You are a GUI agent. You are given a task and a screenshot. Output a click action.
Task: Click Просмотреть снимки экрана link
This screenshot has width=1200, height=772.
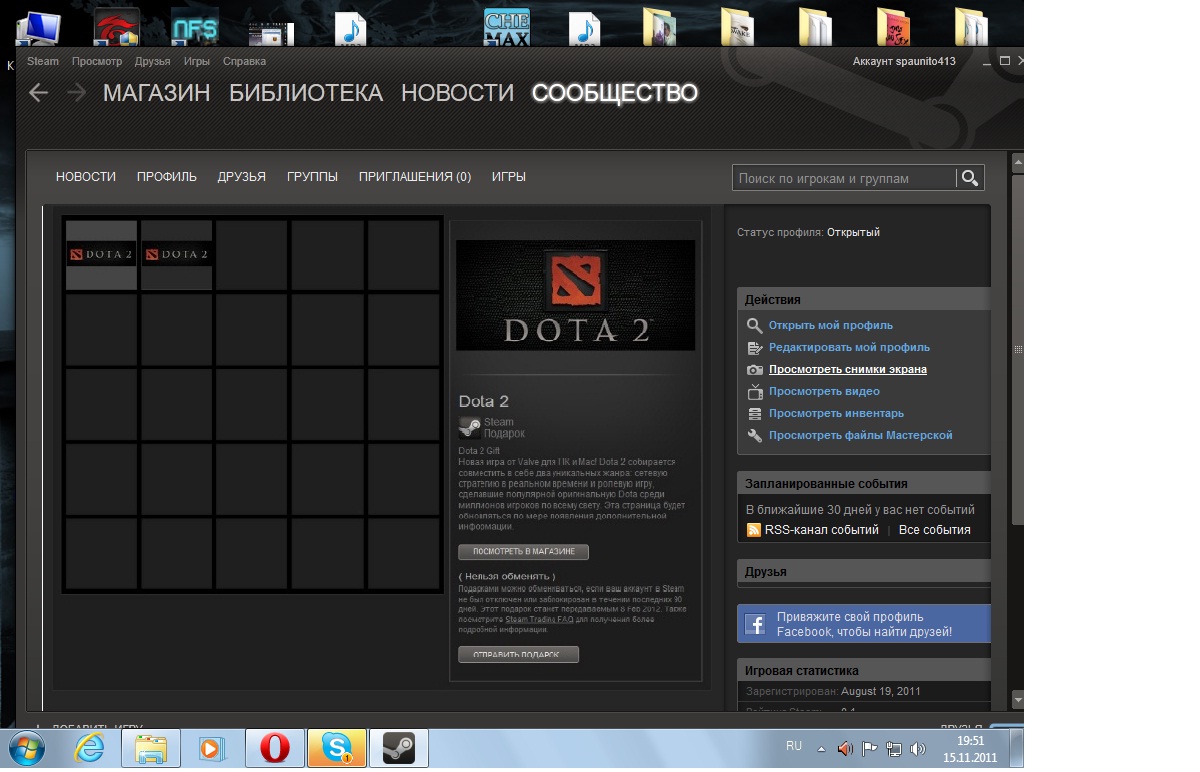coord(848,370)
